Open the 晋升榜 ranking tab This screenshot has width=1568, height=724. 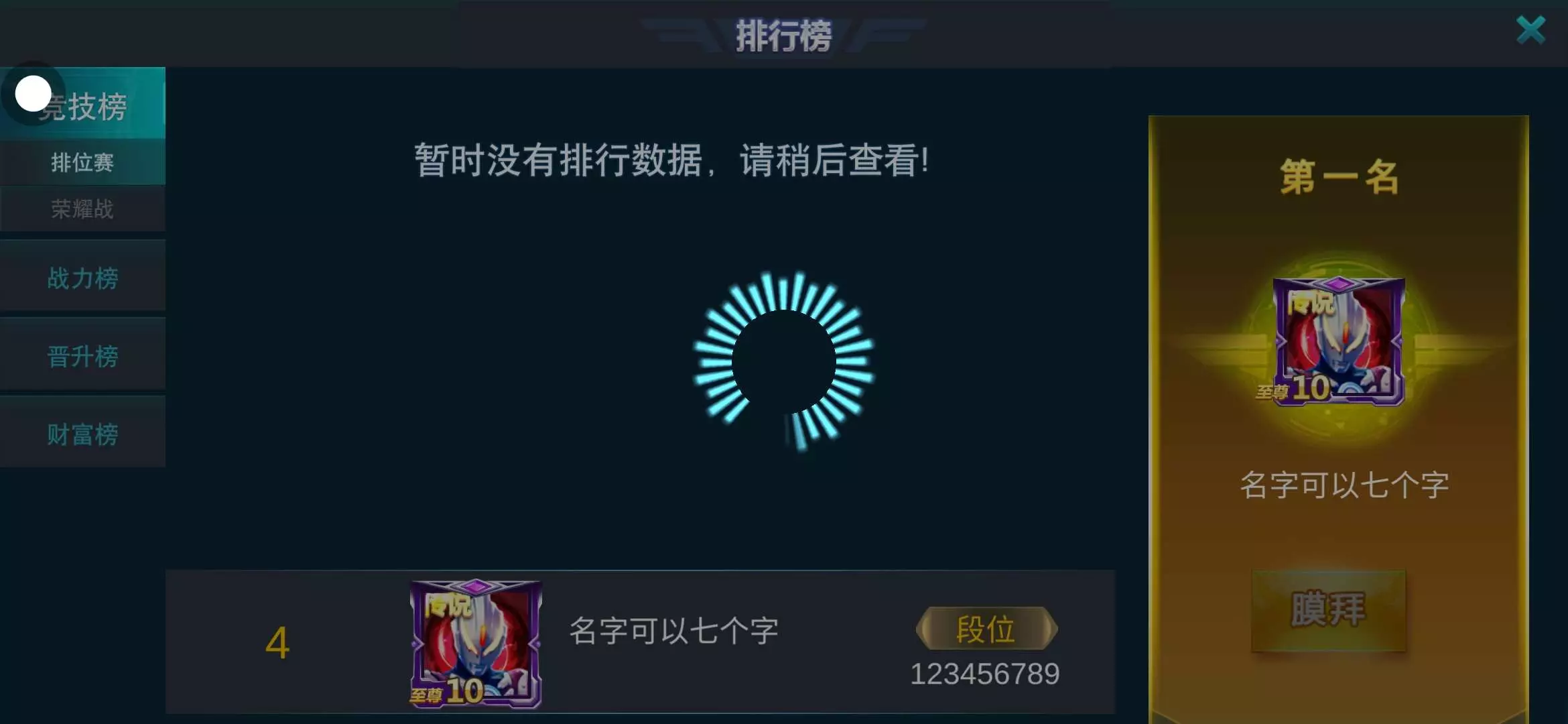pos(82,356)
